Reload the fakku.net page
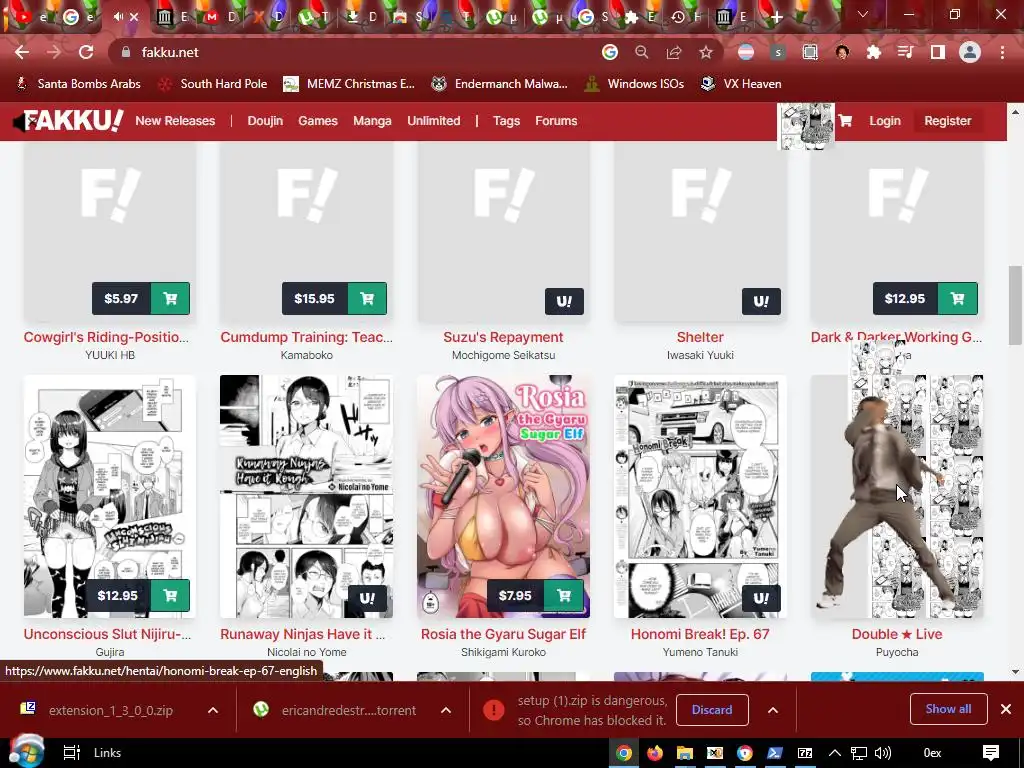Viewport: 1024px width, 768px height. pos(86,52)
